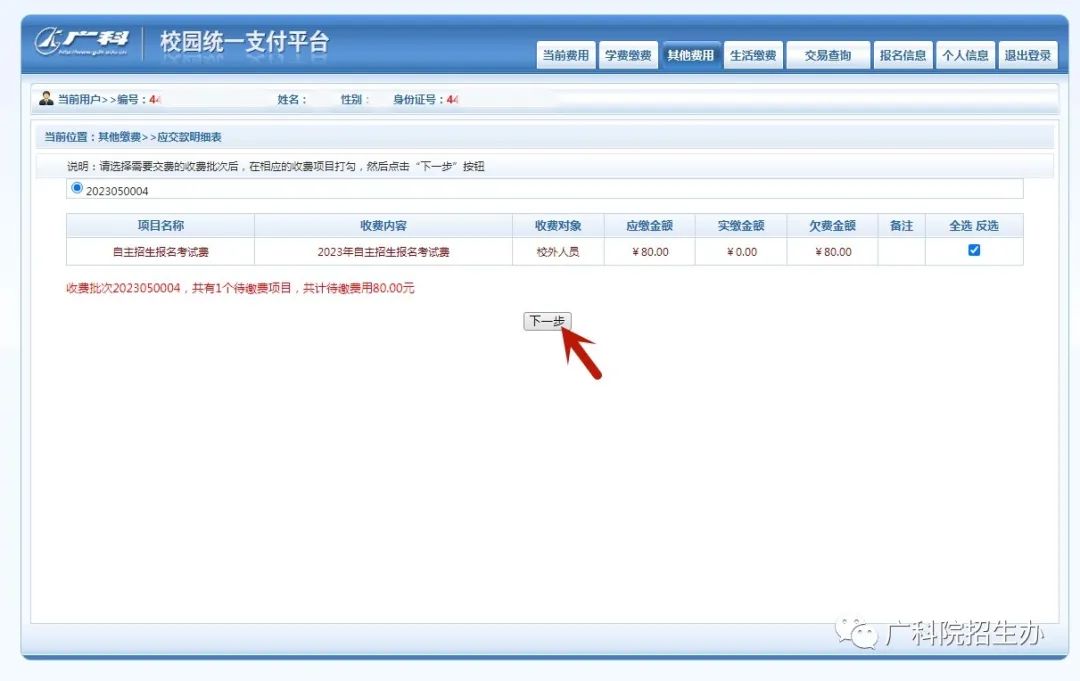Toggle checkbox for 自主招生报名考试费 row
Image resolution: width=1080 pixels, height=681 pixels.
974,251
